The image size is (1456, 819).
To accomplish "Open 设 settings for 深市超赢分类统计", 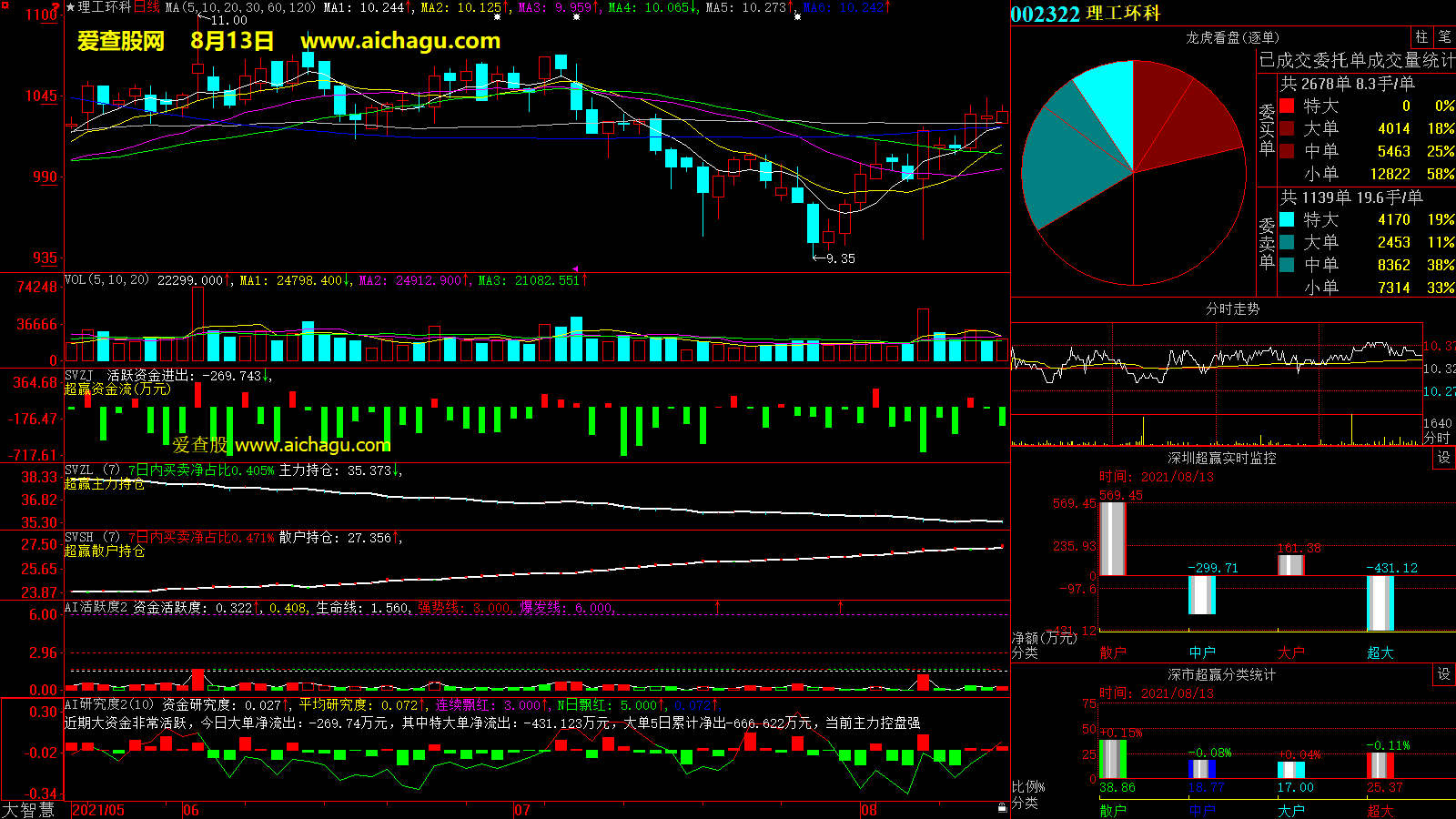I will pos(1443,674).
